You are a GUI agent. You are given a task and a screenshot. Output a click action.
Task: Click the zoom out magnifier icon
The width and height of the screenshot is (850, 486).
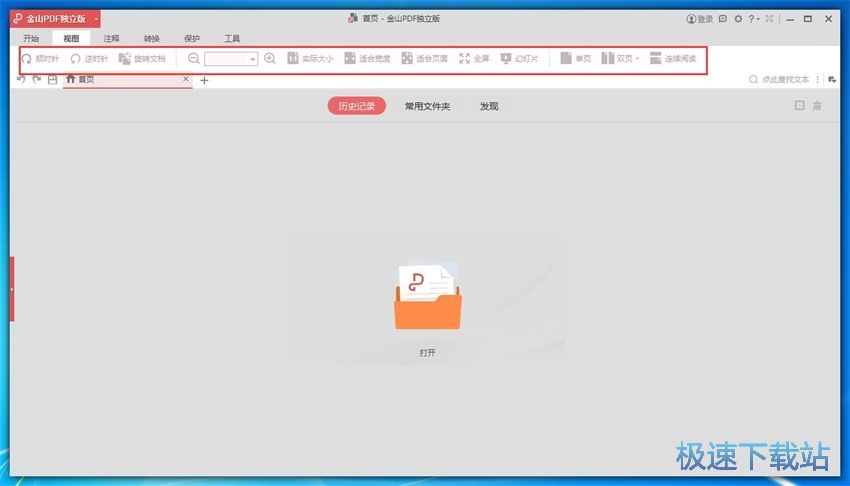click(194, 59)
